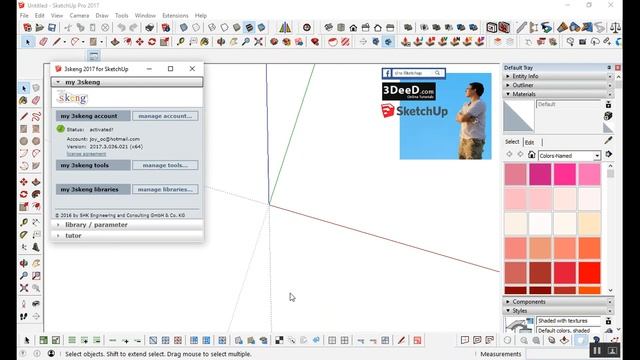The image size is (640, 360).
Task: Click the my 3skeng account header button
Action: click(93, 116)
